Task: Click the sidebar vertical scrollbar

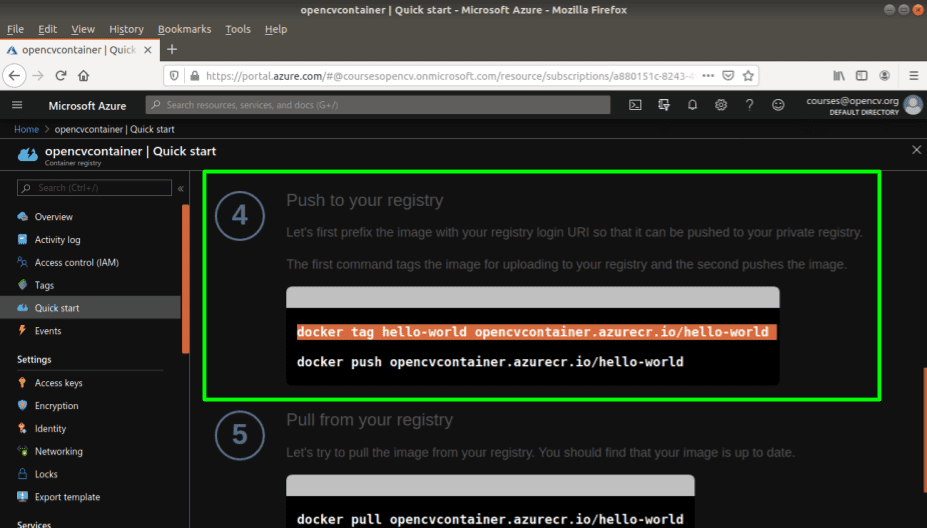Action: point(186,279)
